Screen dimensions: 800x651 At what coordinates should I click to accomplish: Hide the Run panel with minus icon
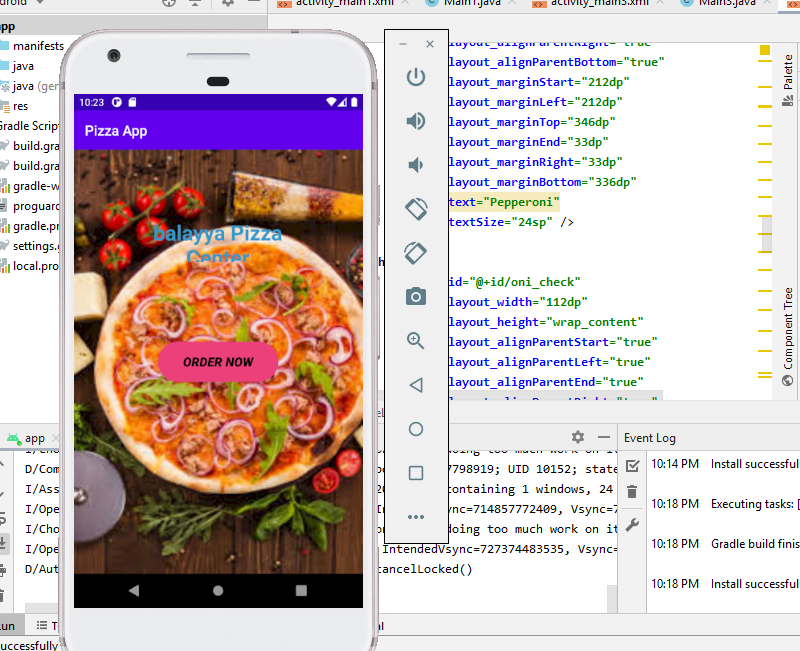604,437
